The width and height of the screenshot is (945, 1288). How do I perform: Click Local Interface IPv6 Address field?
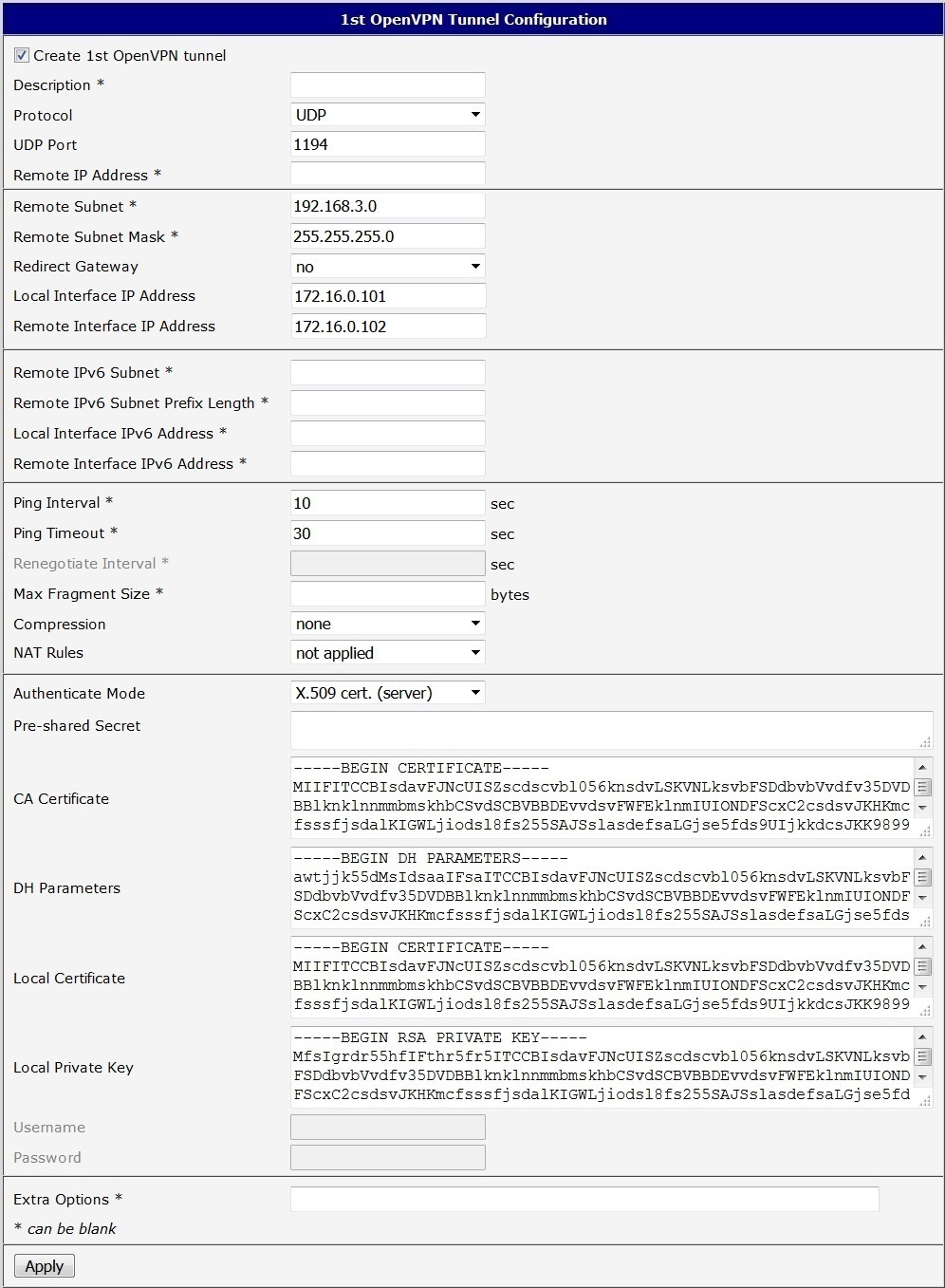tap(387, 433)
